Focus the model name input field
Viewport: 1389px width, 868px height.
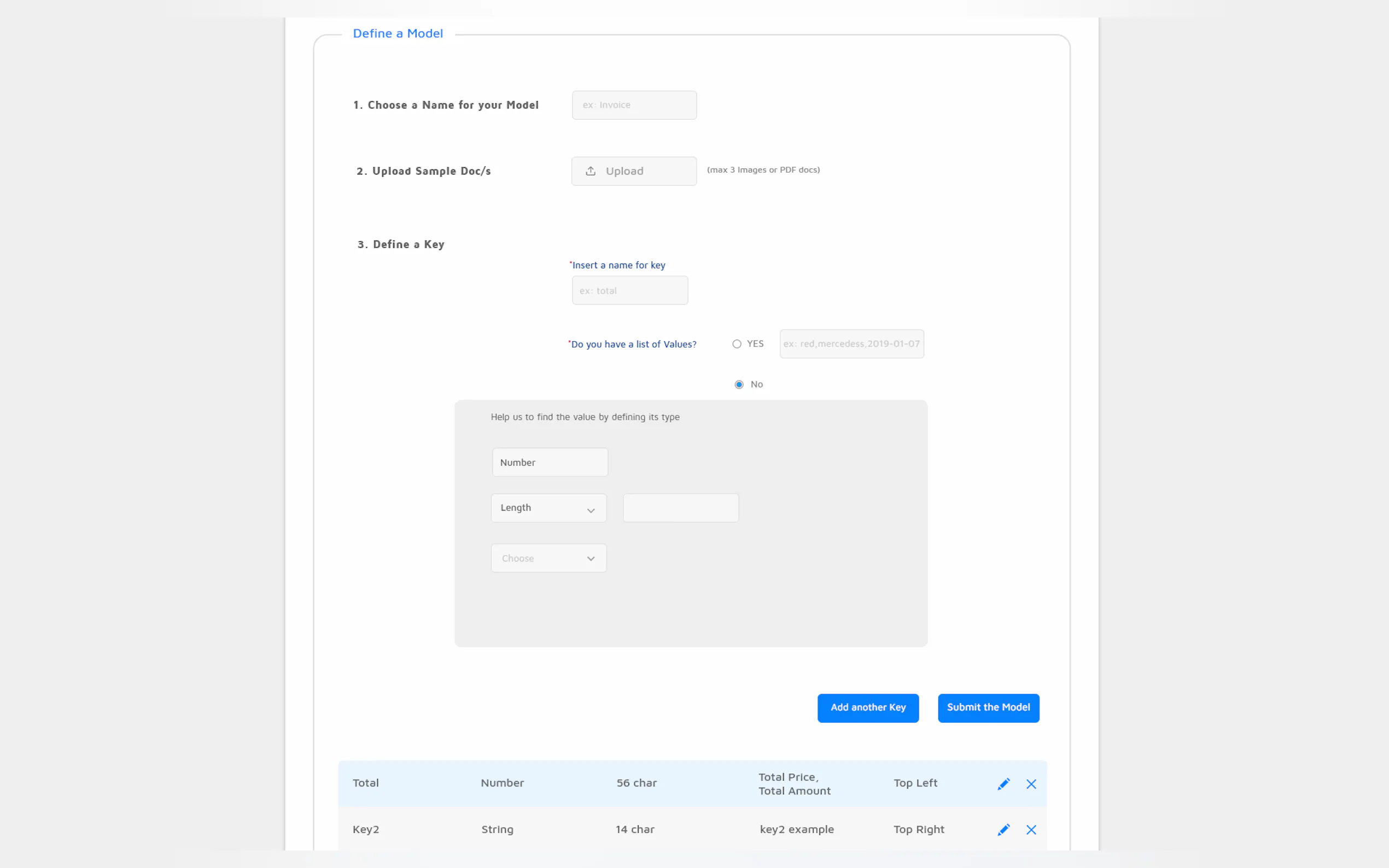pos(634,105)
